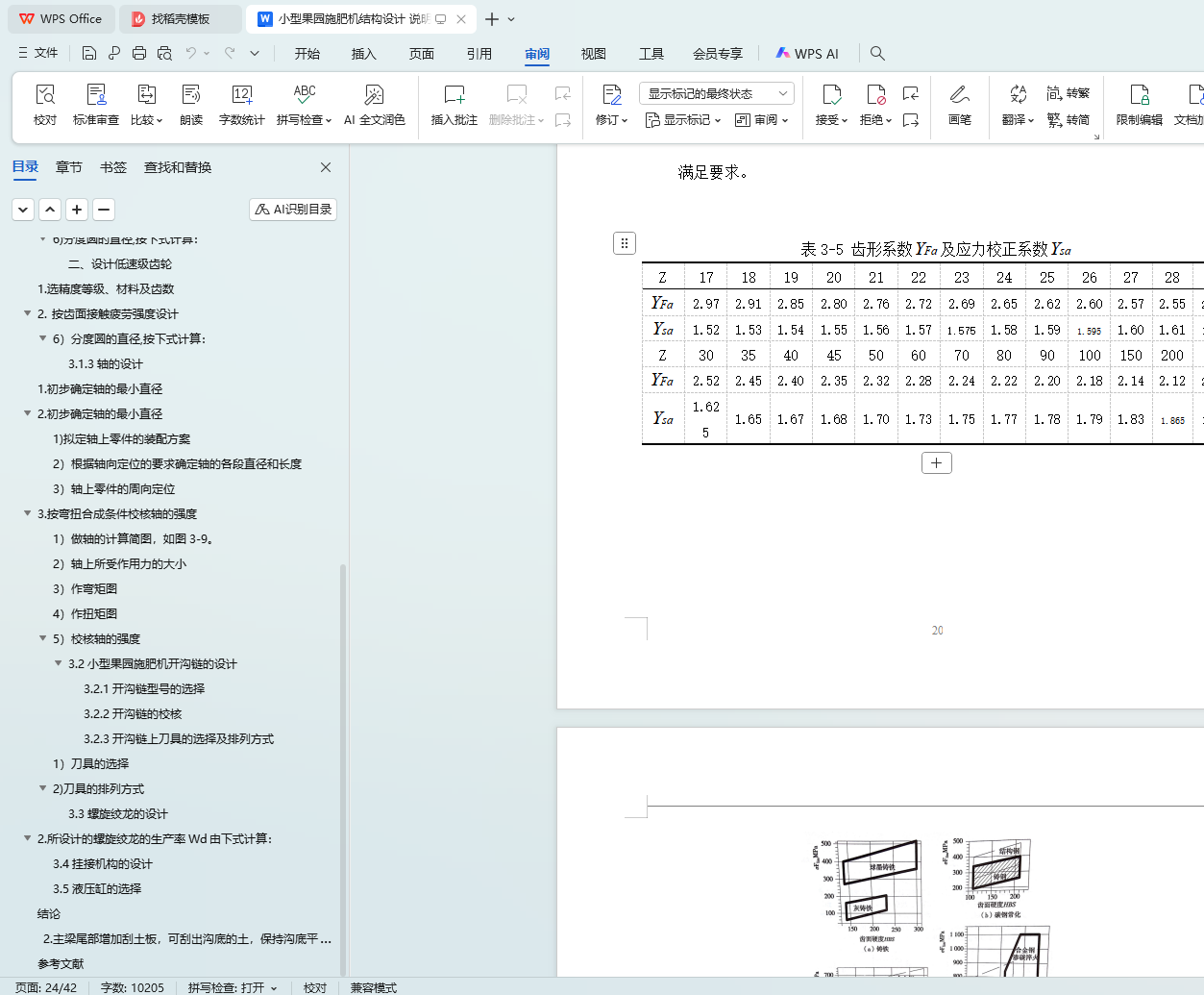Open print preview icon in quick toolbar

(x=164, y=53)
